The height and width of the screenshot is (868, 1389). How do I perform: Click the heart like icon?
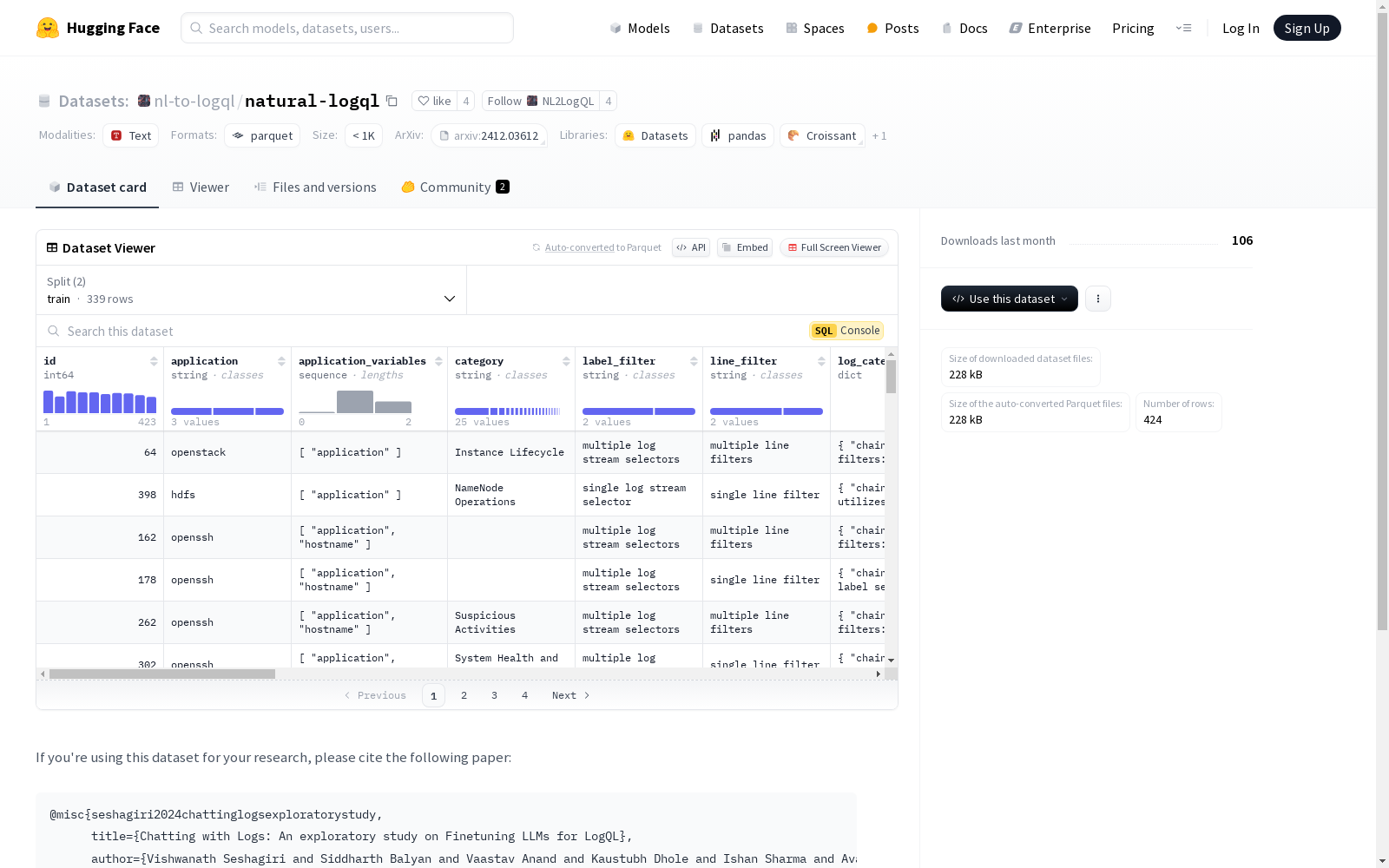click(x=424, y=101)
